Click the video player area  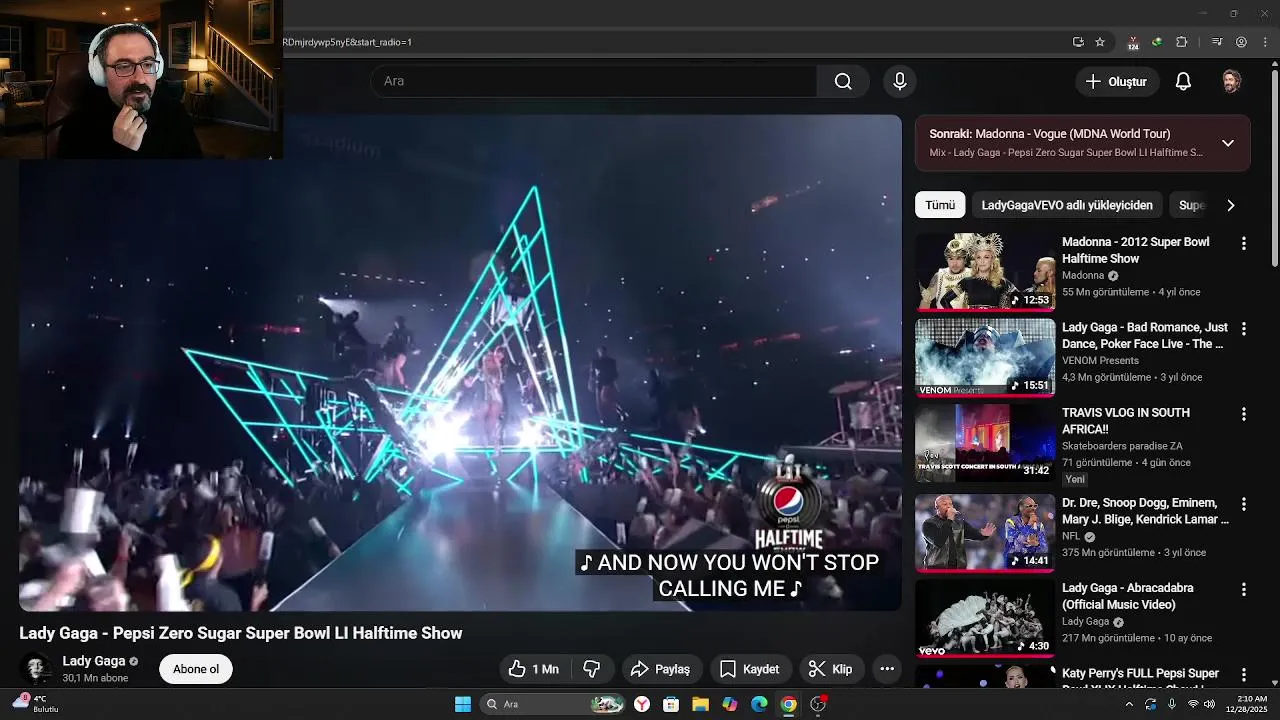coord(460,362)
